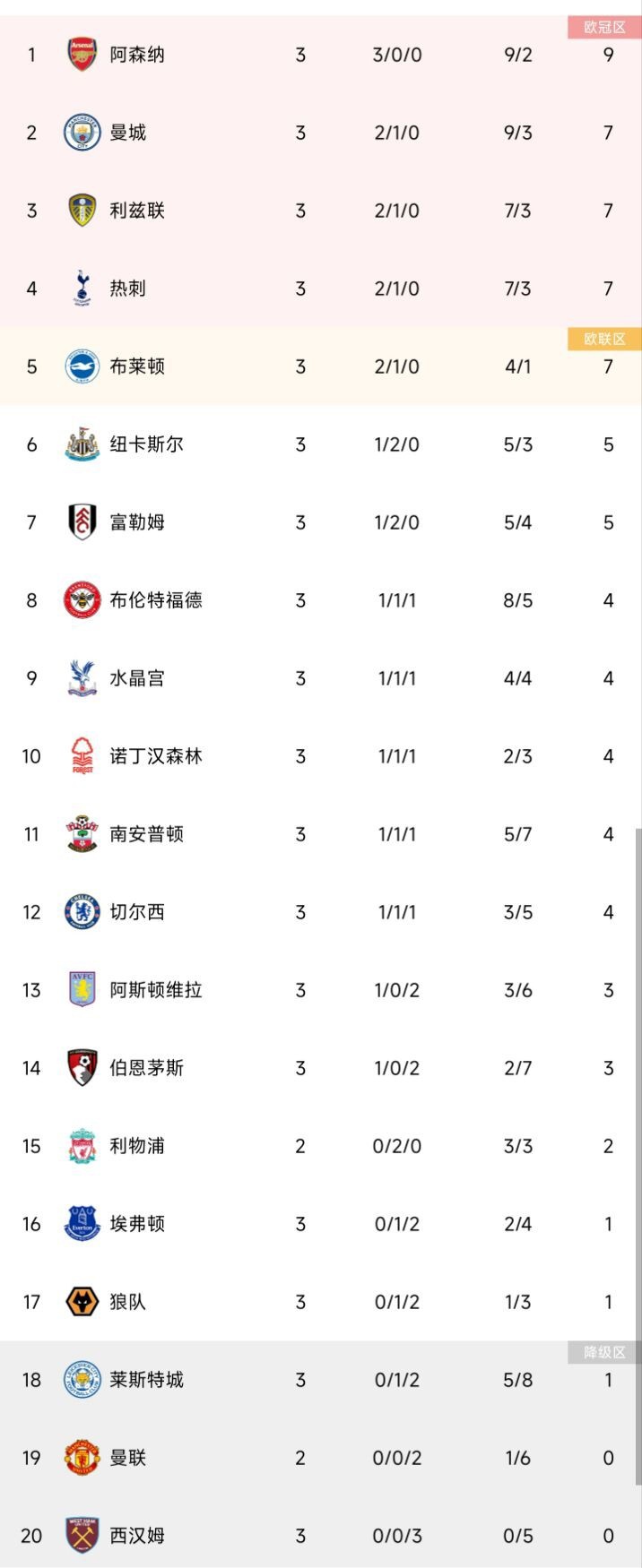Image resolution: width=642 pixels, height=1568 pixels.
Task: Click the Arsenal club crest
Action: coord(82,55)
